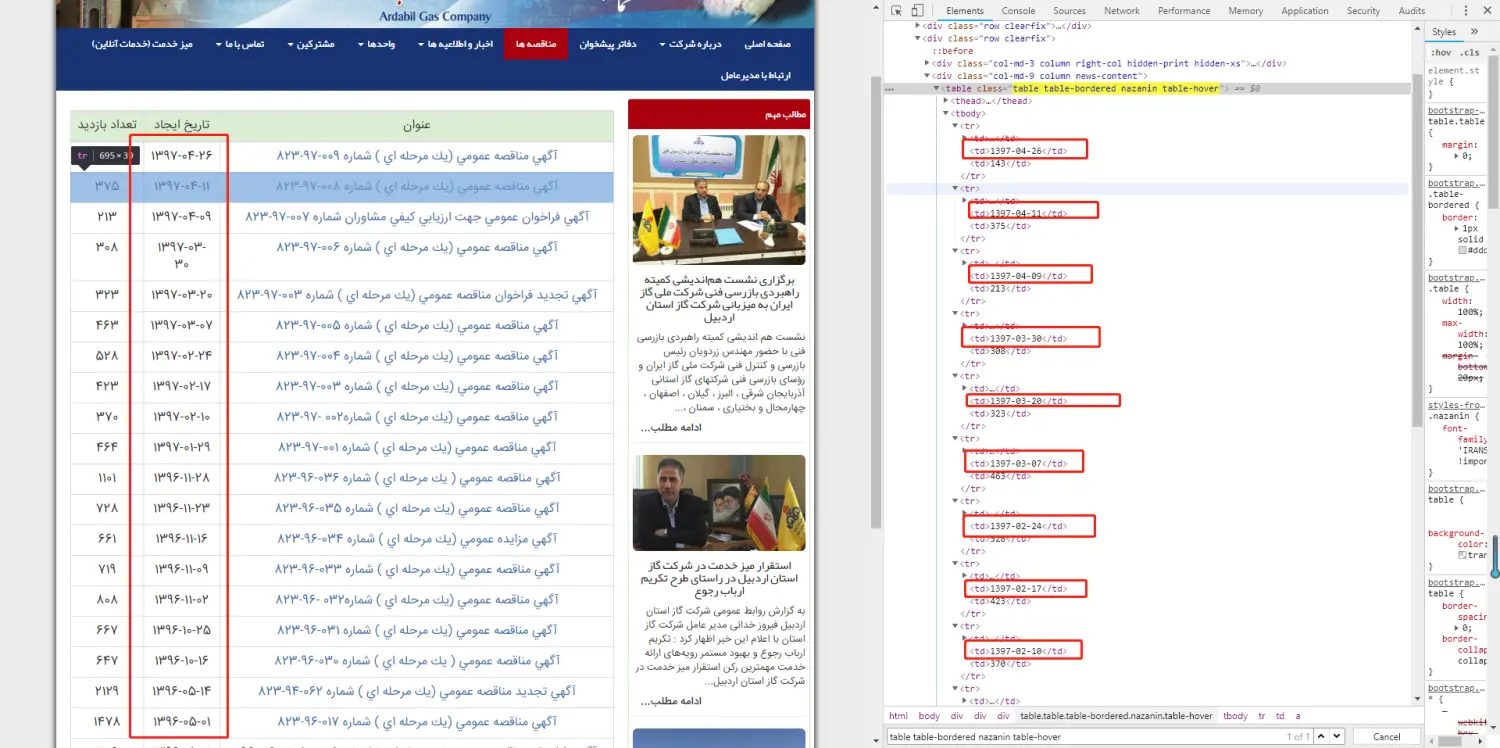Viewport: 1500px width, 748px height.
Task: Select the tbody breadcrumb item
Action: coord(1235,716)
